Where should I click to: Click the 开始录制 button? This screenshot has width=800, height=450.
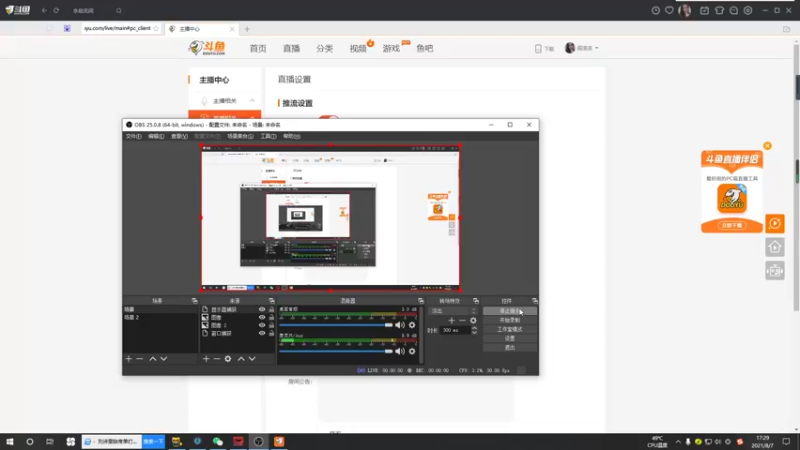point(510,320)
